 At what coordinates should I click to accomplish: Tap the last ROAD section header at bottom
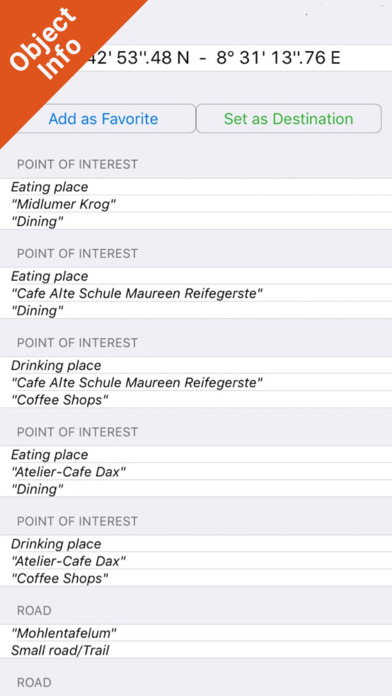point(34,682)
